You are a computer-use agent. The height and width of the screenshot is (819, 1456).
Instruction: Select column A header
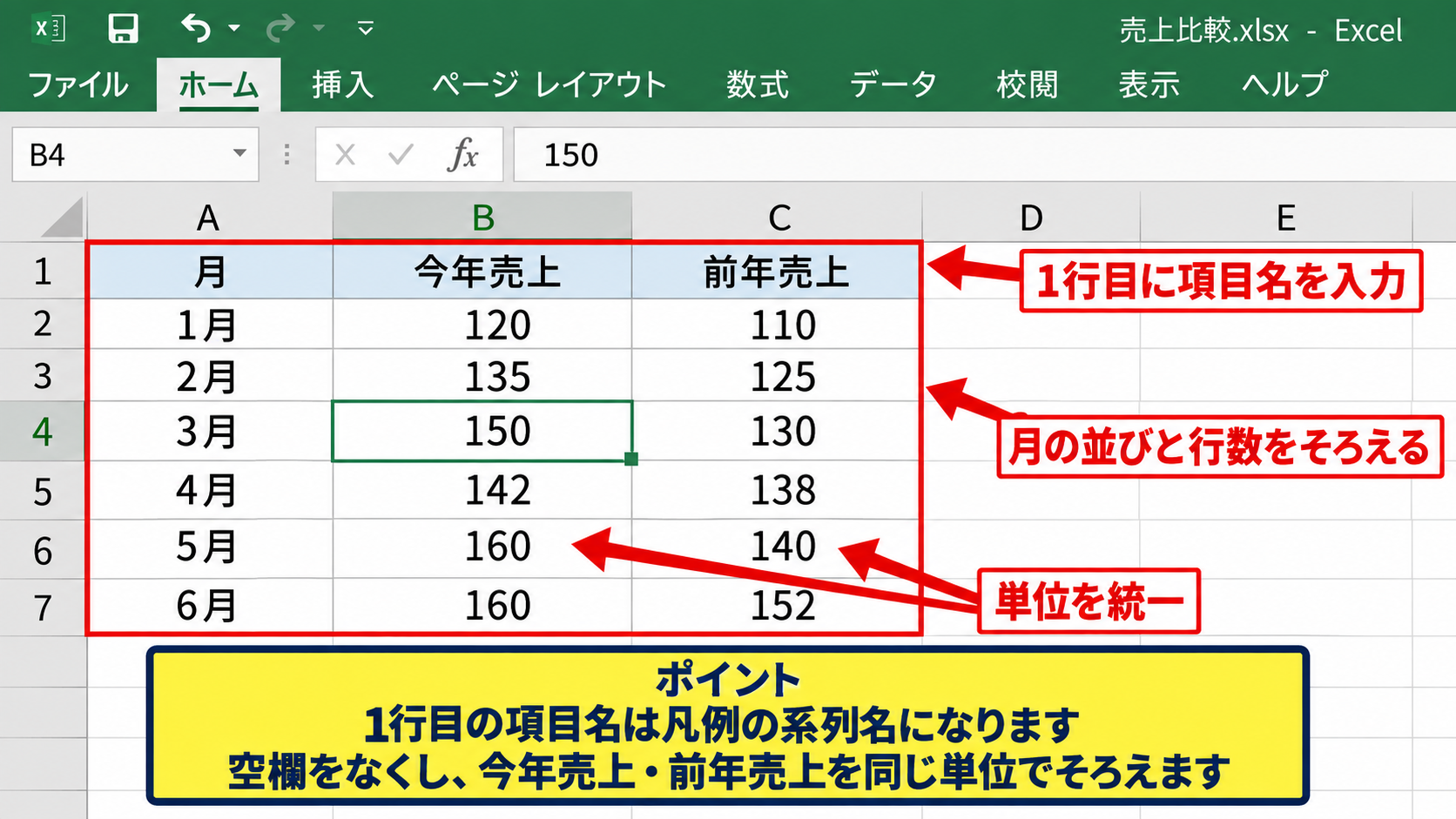[x=209, y=217]
